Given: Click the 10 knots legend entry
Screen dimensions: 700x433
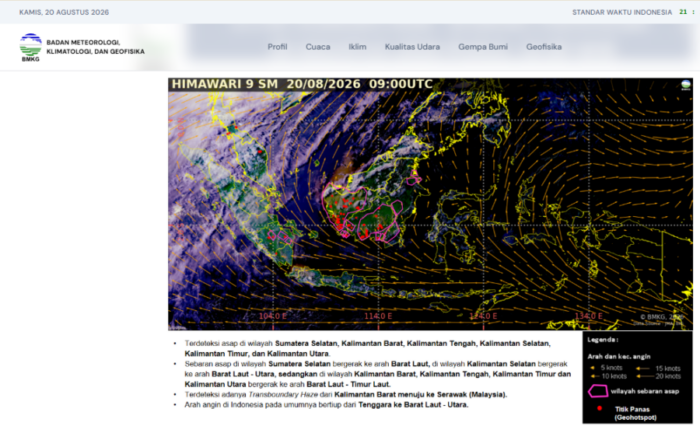Looking at the screenshot, I should point(608,376).
